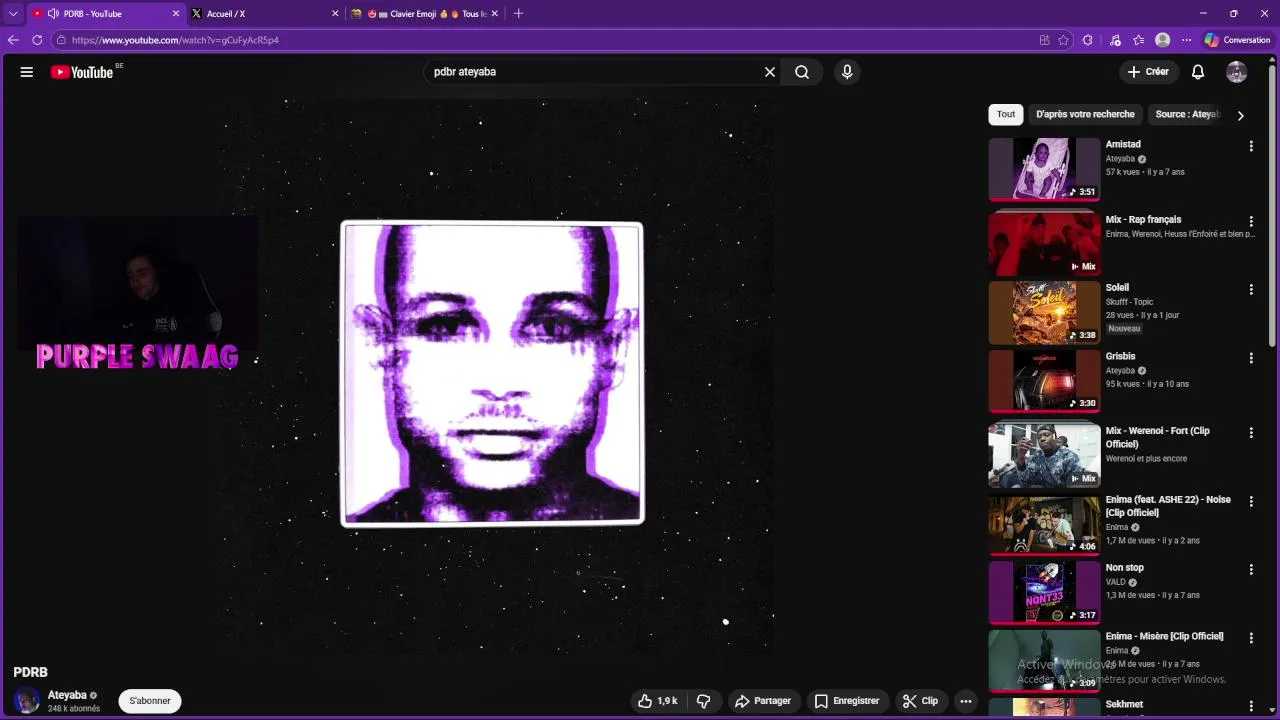Open options menu for Mix - Werenoi
Viewport: 1280px width, 720px height.
point(1251,433)
